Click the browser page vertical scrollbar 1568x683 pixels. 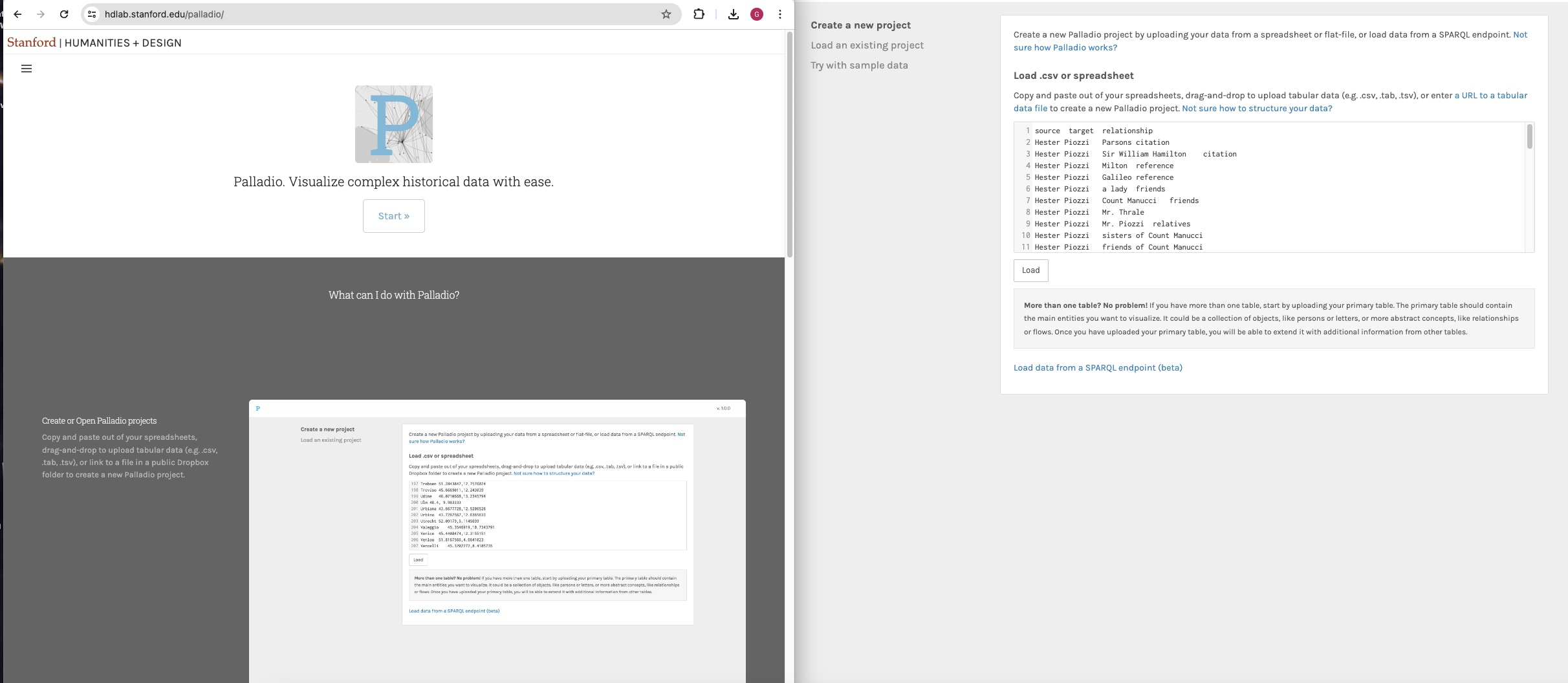[x=789, y=144]
